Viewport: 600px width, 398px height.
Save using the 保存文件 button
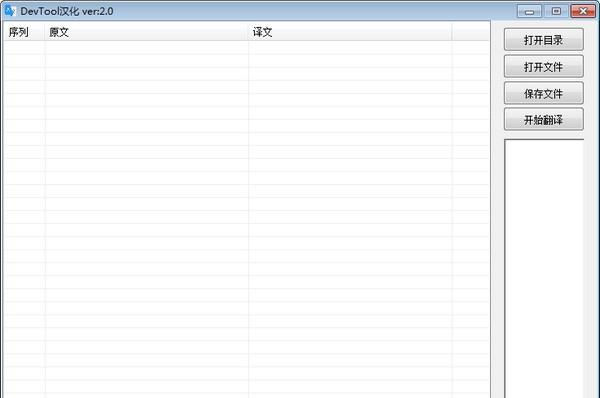543,93
